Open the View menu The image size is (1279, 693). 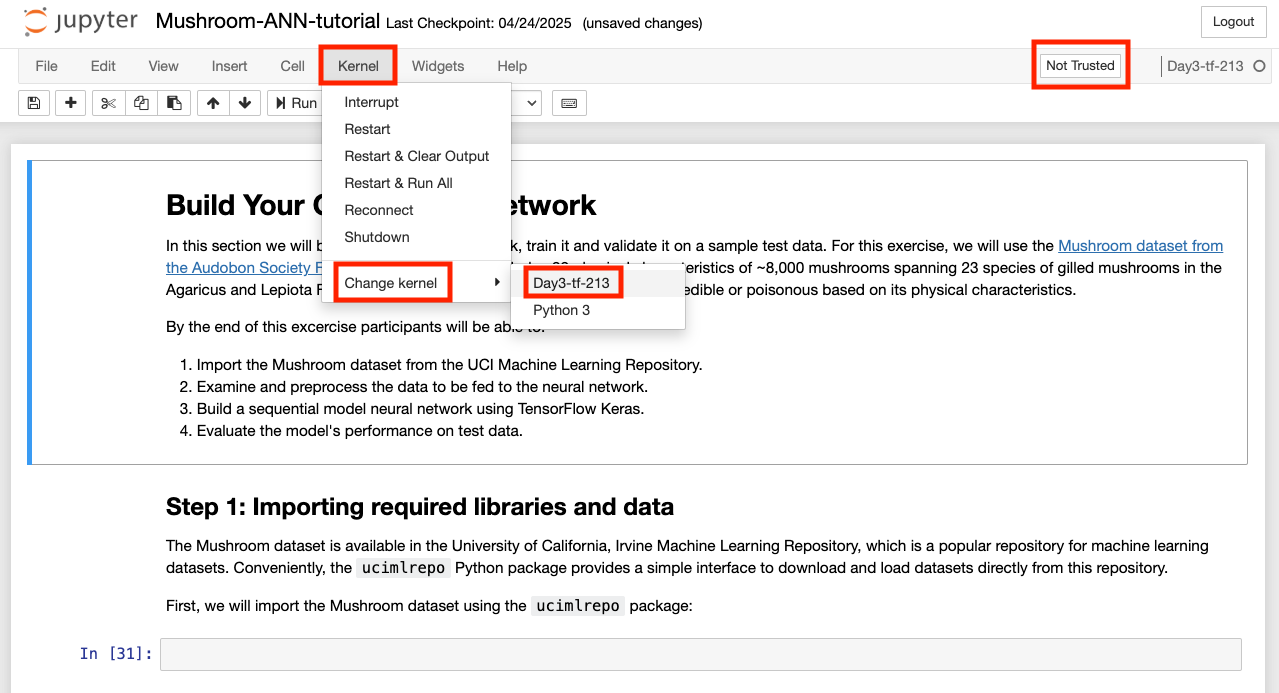(163, 66)
